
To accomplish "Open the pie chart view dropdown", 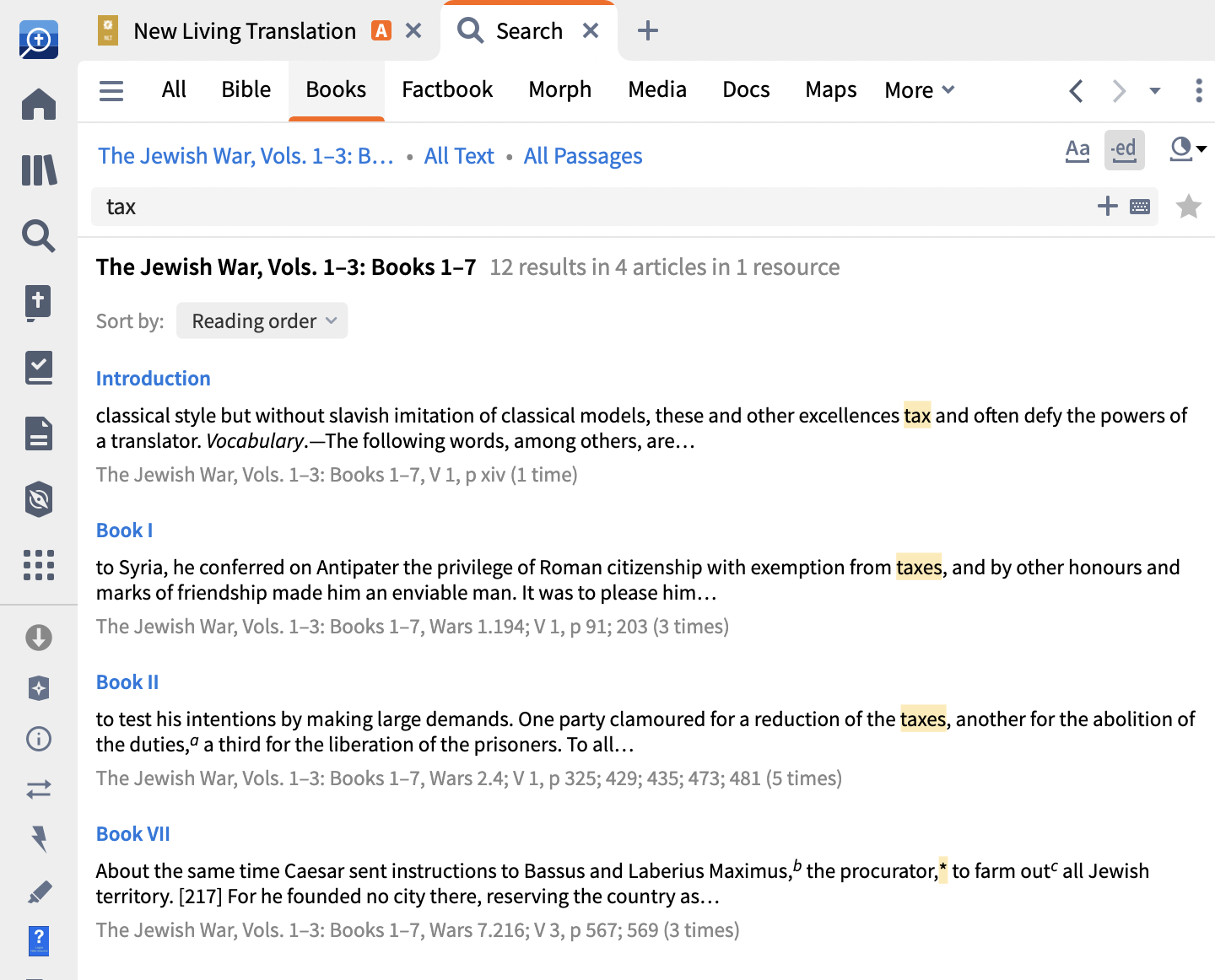I will [x=1188, y=149].
